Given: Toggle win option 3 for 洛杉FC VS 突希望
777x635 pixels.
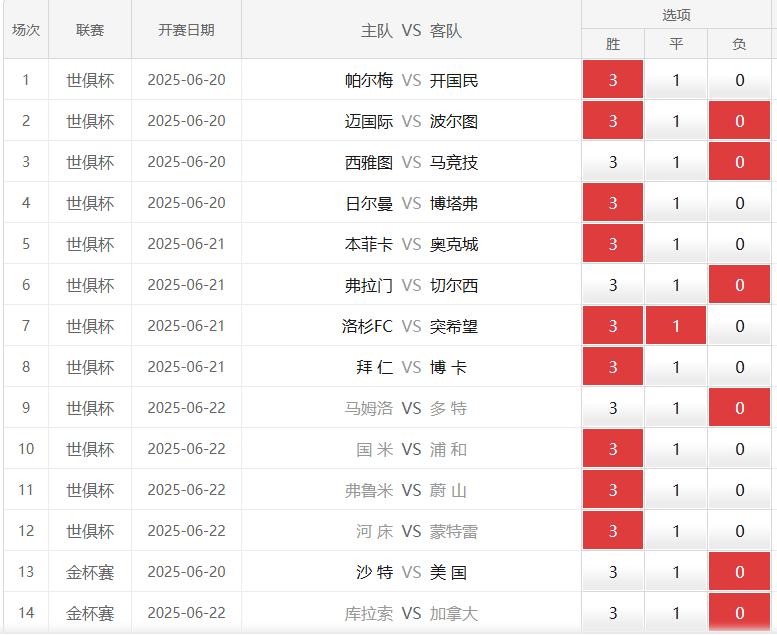Looking at the screenshot, I should [612, 326].
